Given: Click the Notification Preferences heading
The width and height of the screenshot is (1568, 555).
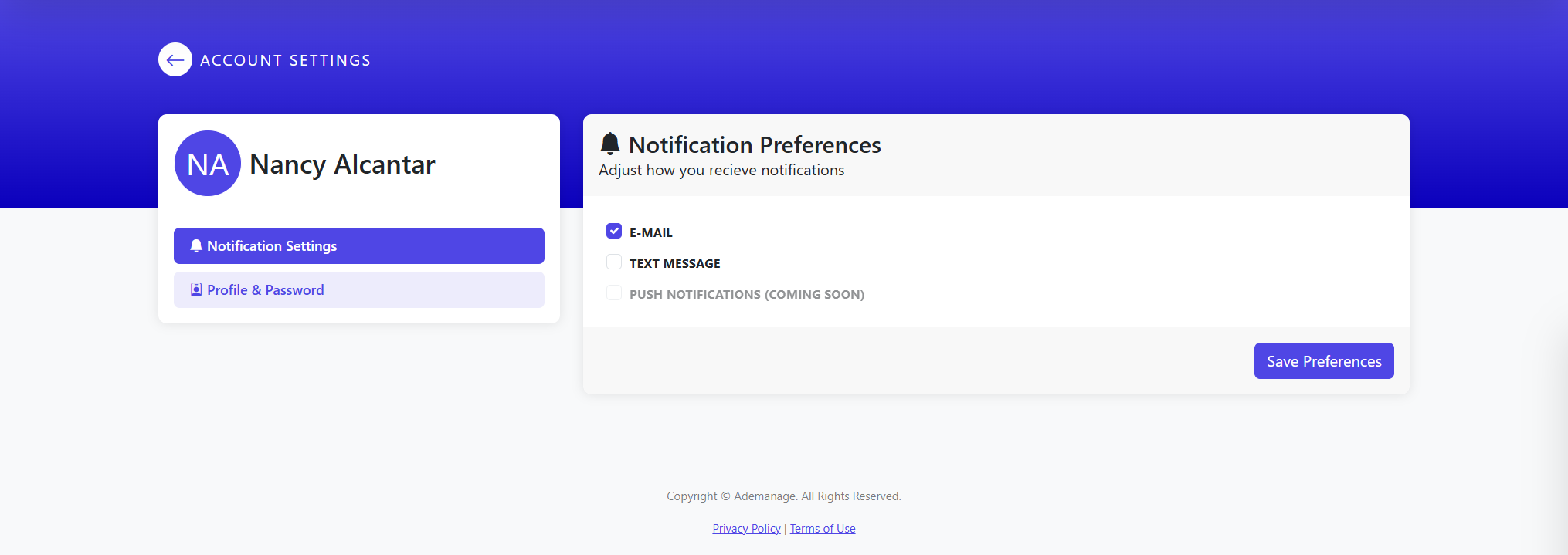Looking at the screenshot, I should click(x=755, y=145).
